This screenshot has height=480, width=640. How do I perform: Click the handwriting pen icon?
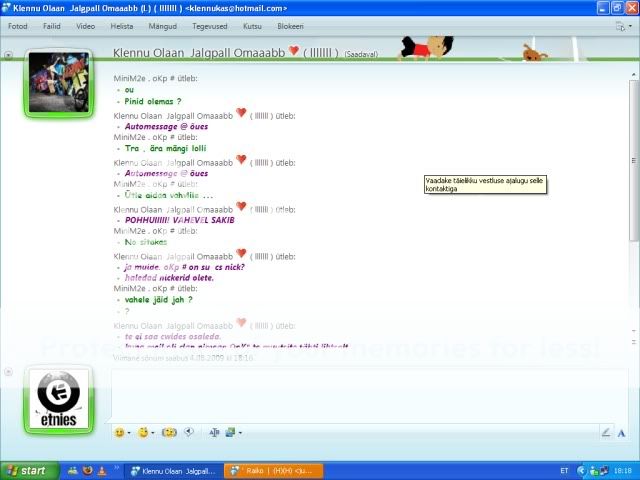click(606, 432)
